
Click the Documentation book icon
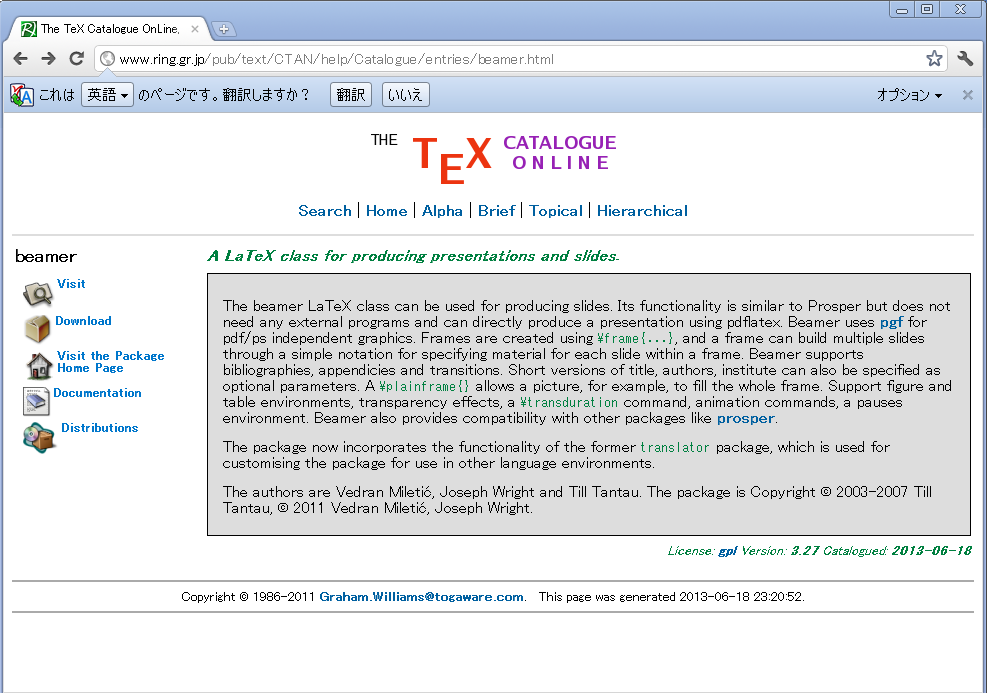[x=36, y=400]
